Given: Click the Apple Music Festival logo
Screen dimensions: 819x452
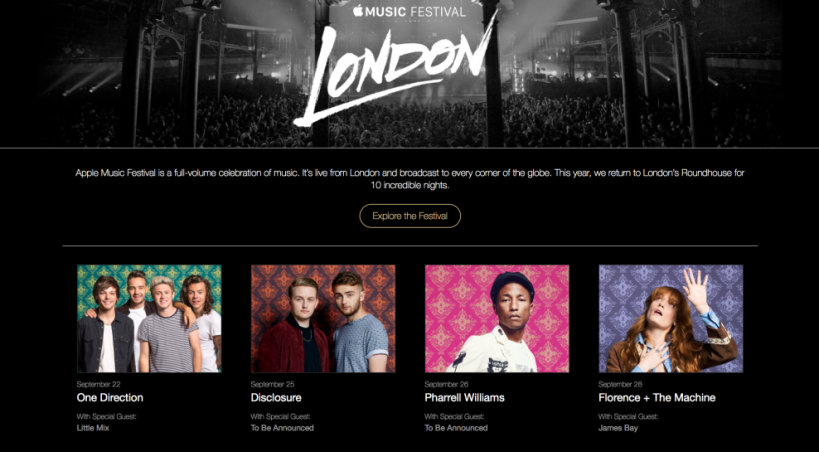Looking at the screenshot, I should [x=408, y=12].
